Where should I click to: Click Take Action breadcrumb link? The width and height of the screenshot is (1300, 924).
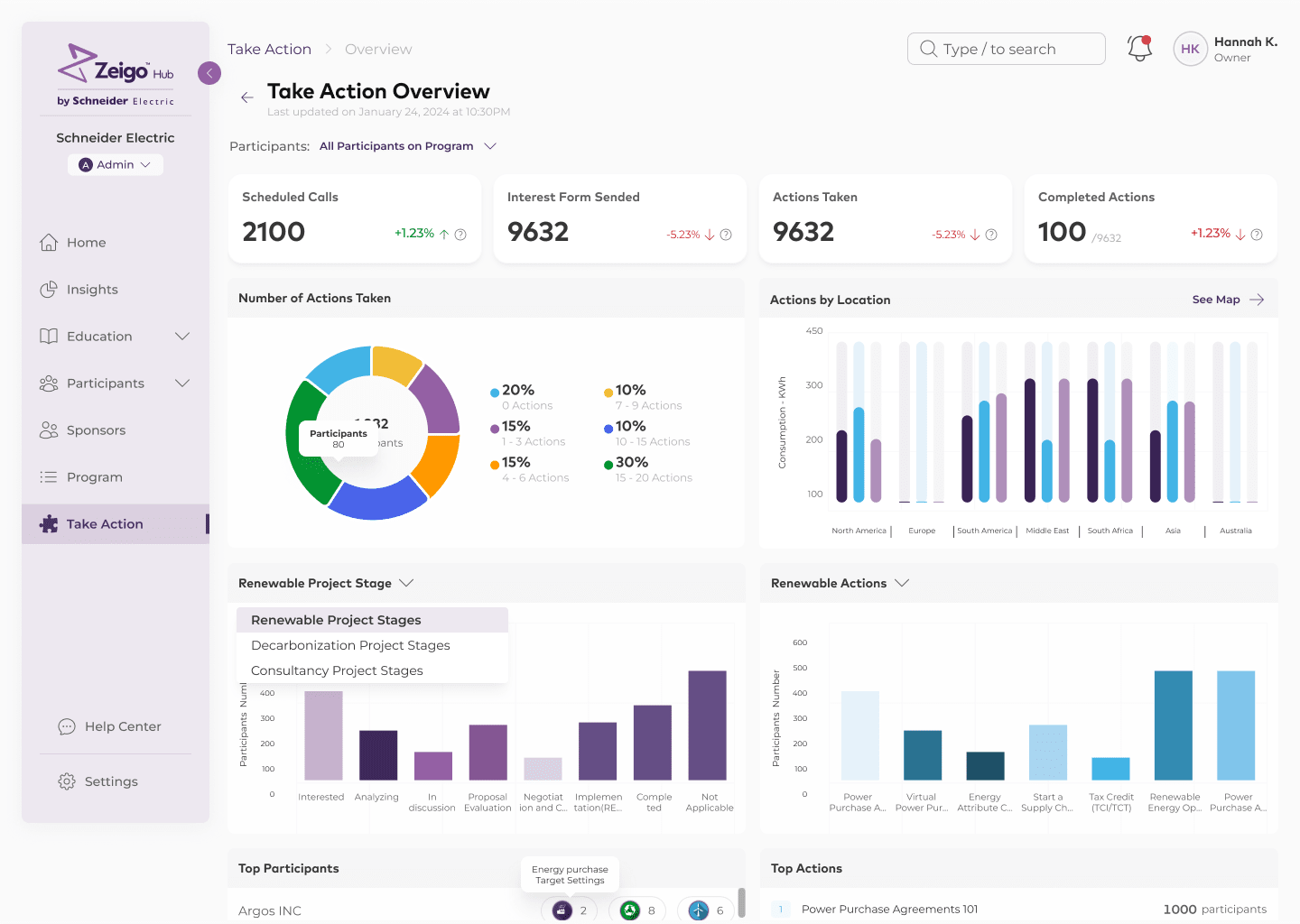coord(269,49)
